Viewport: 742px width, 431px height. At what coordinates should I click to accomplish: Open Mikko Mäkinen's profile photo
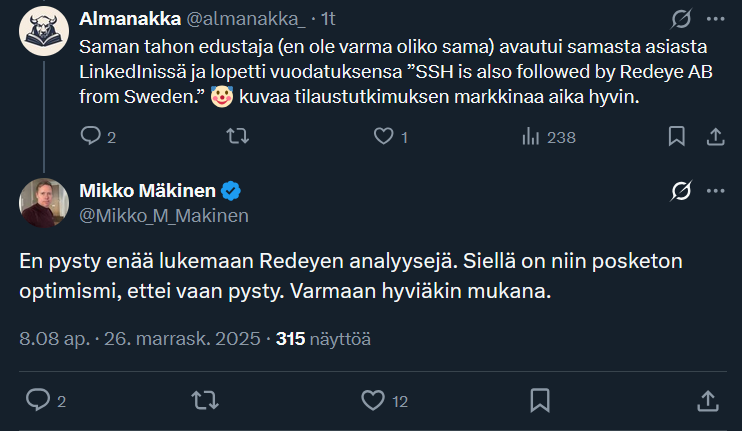44,203
